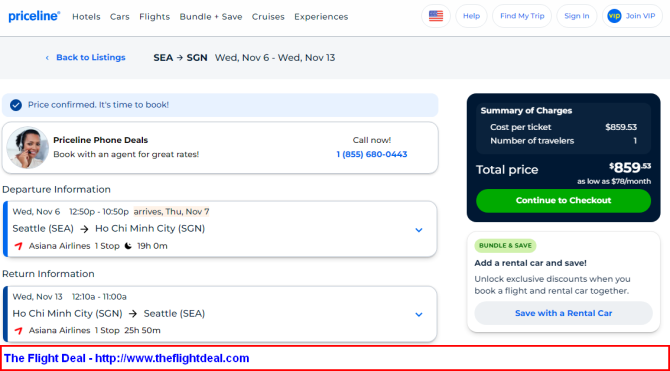Click the '12:50p - 10:50p' departure time
This screenshot has height=371, width=670.
(99, 212)
